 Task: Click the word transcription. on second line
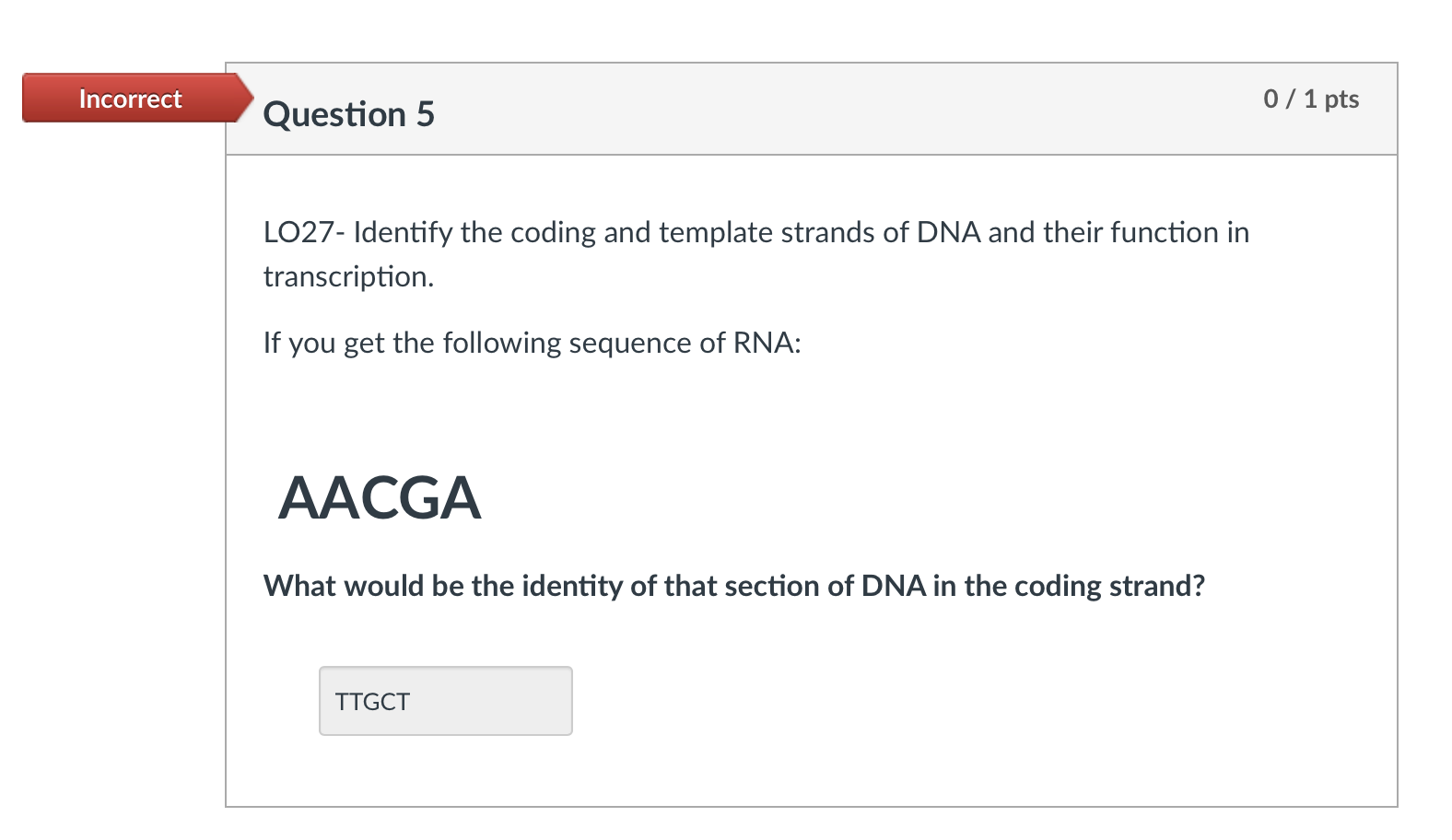[x=348, y=276]
